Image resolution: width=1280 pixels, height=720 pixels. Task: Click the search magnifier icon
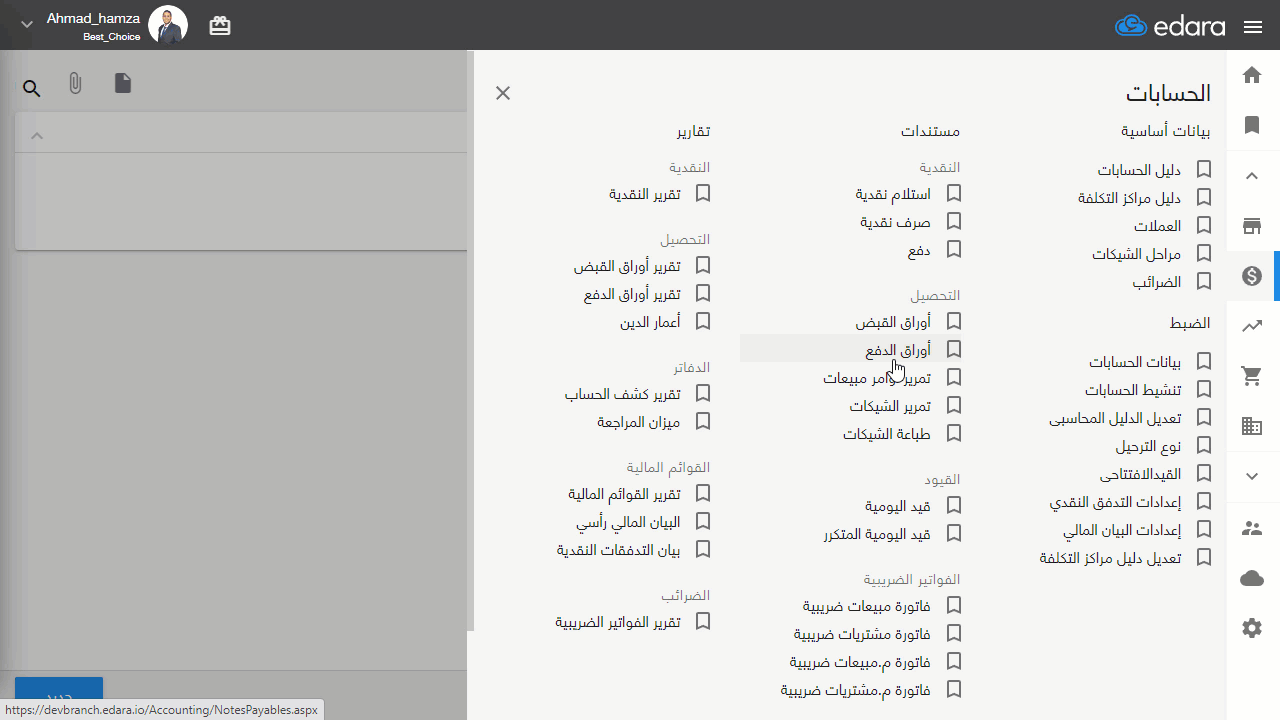click(32, 89)
